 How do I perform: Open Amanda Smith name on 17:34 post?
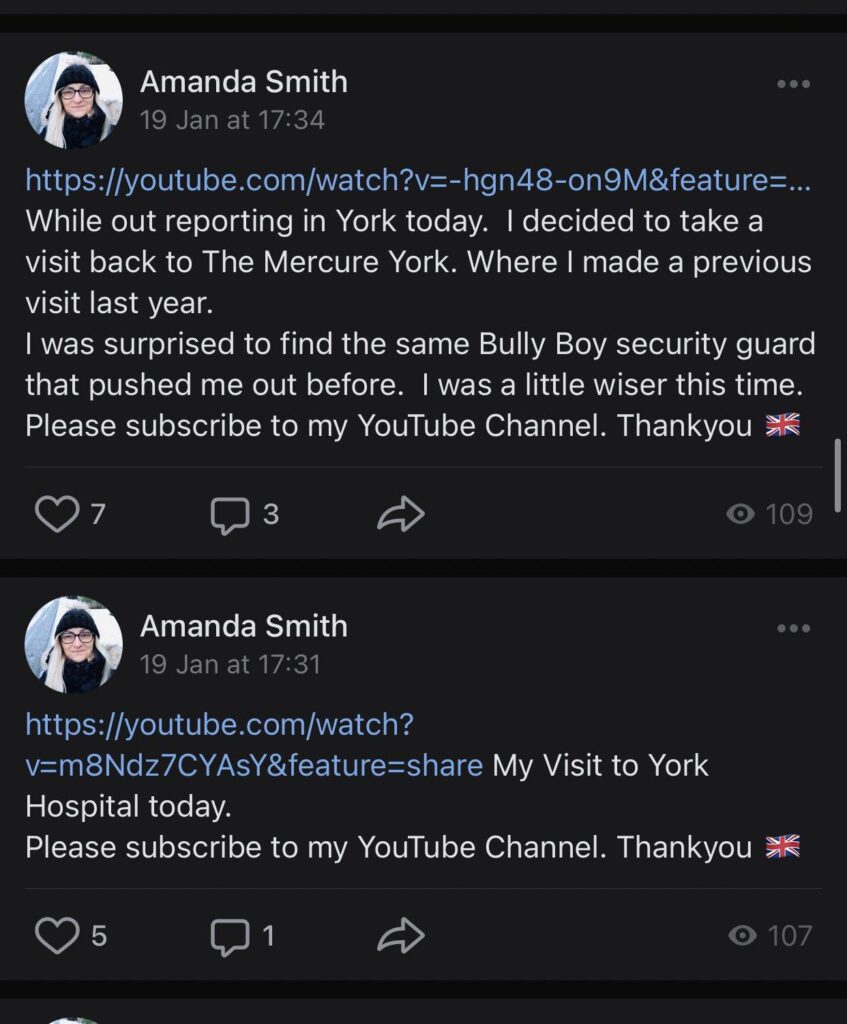(x=243, y=82)
